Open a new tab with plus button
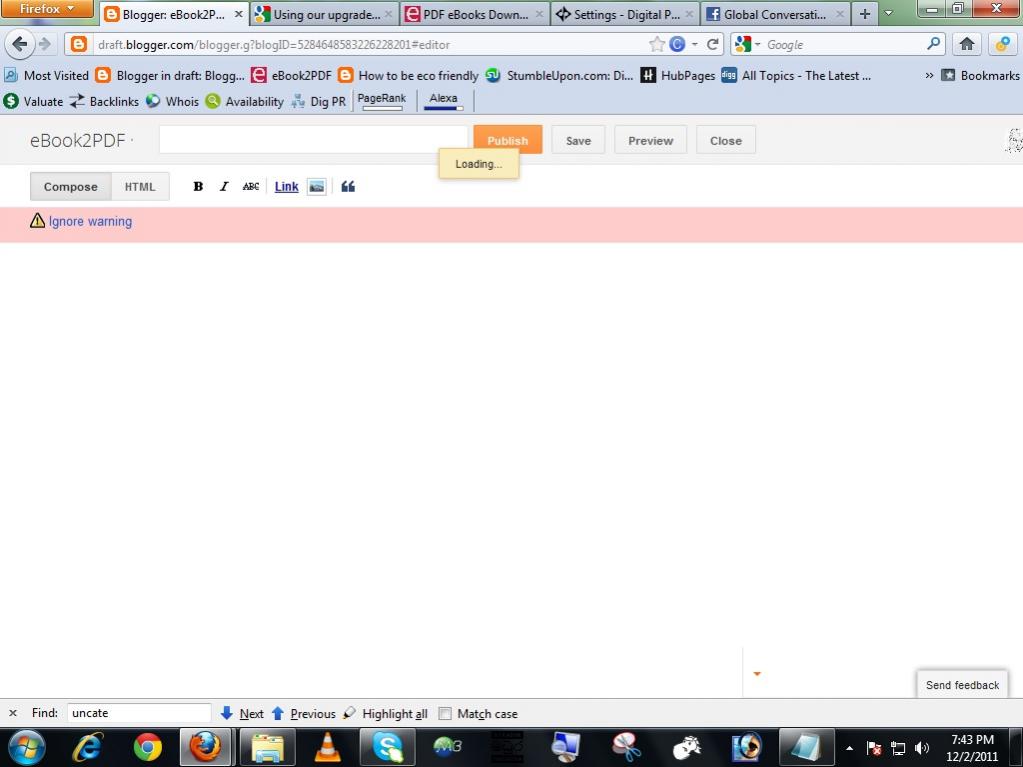The image size is (1023, 767). (864, 14)
